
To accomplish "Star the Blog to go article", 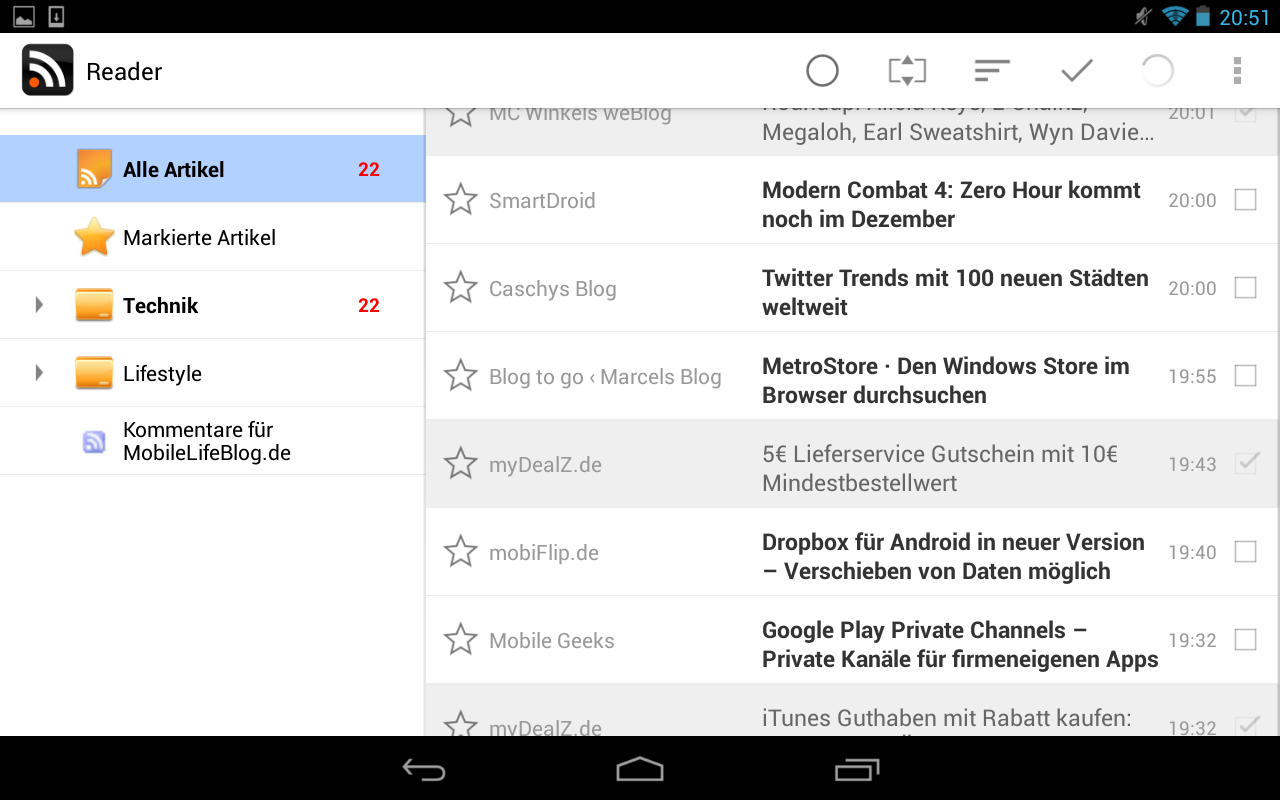I will point(460,375).
